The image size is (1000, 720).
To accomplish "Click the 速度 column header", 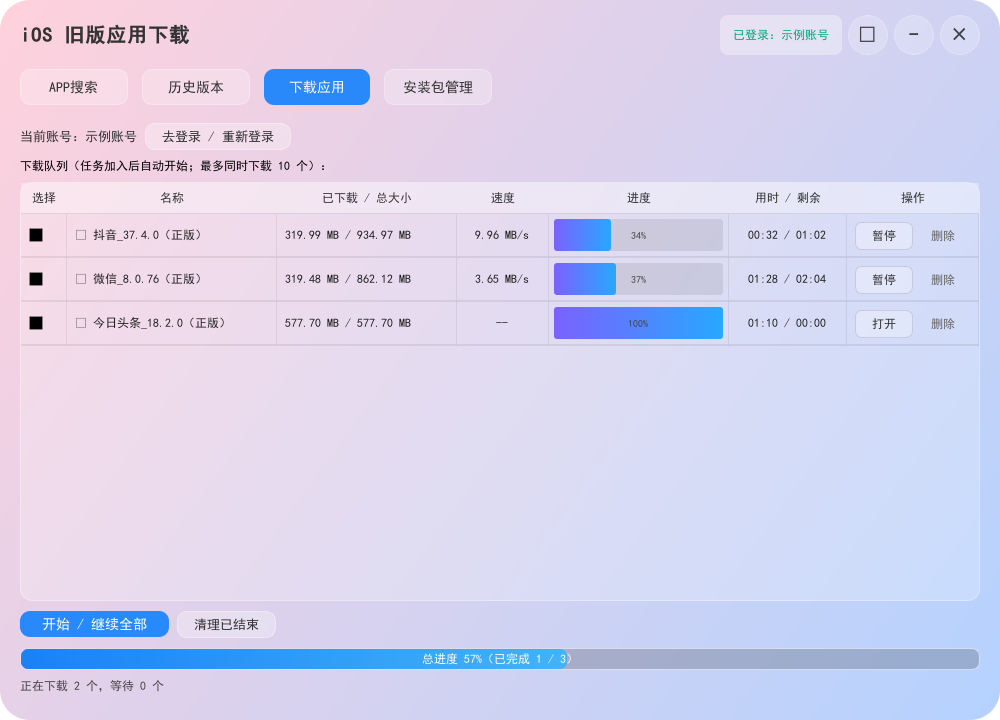I will [503, 198].
